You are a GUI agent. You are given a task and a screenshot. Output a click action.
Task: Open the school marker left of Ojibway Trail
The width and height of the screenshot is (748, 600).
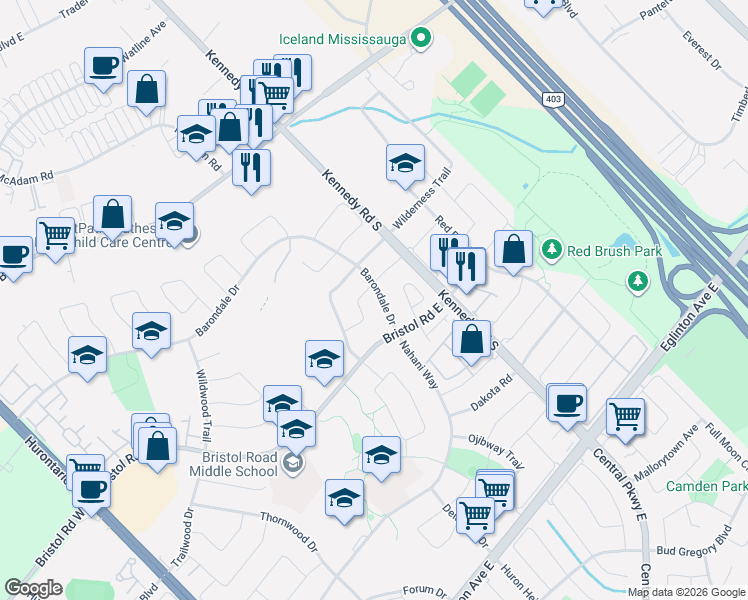click(x=381, y=456)
